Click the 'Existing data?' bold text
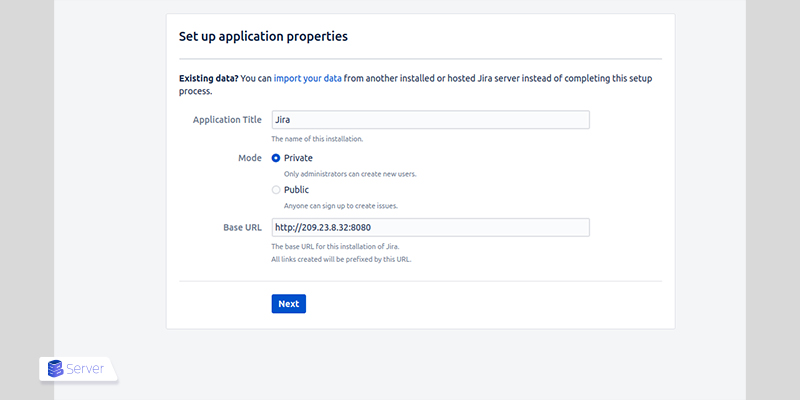 pos(209,79)
